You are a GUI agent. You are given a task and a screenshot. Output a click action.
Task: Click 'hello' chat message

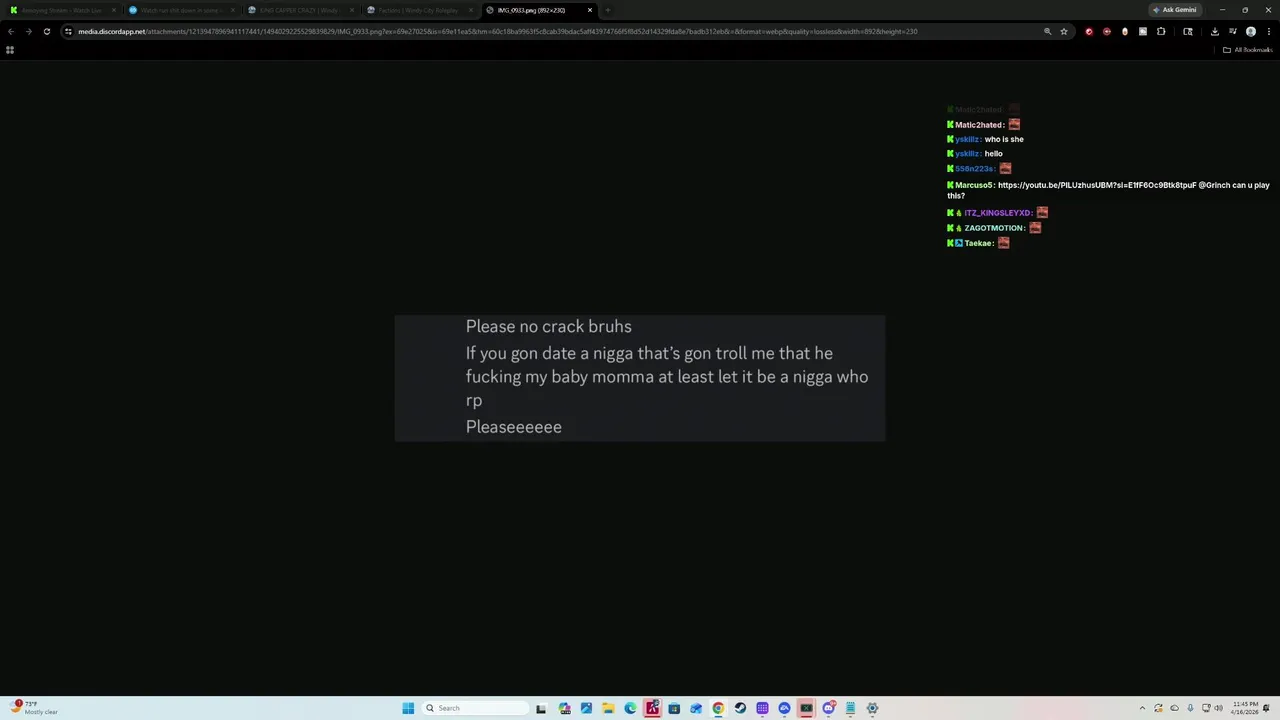coord(993,154)
